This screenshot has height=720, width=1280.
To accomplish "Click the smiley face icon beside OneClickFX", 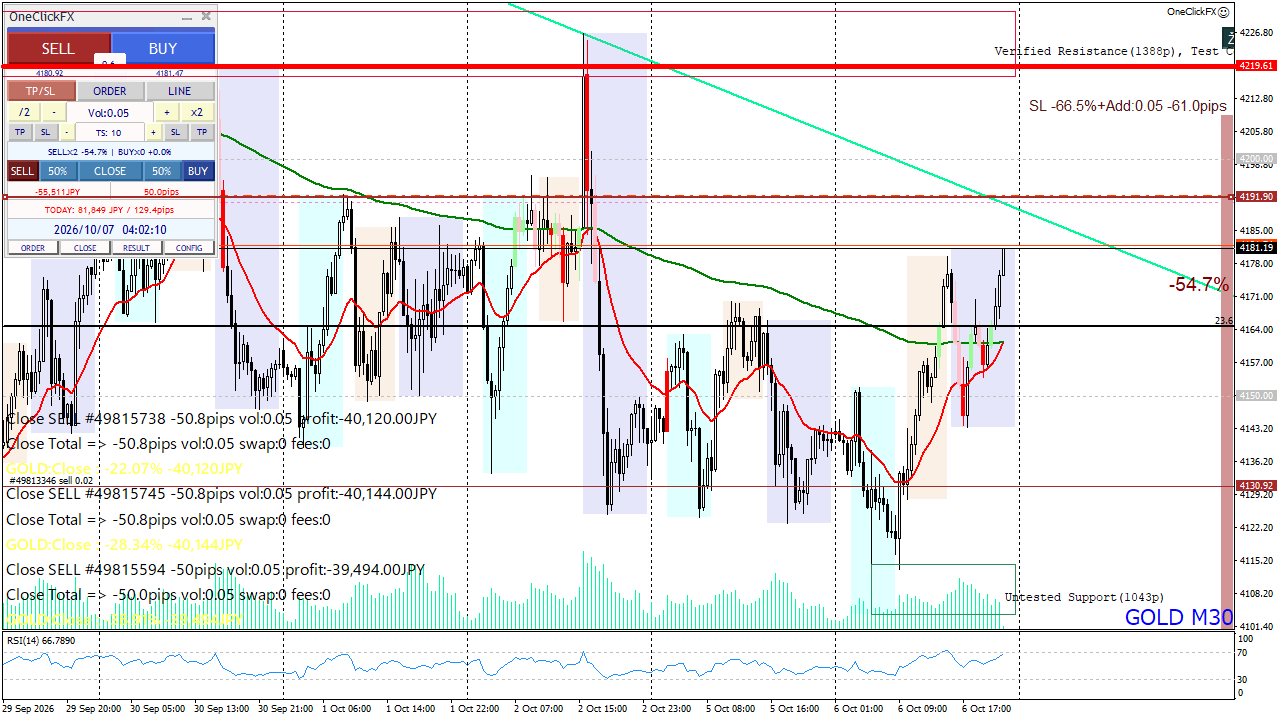I will tap(1224, 12).
